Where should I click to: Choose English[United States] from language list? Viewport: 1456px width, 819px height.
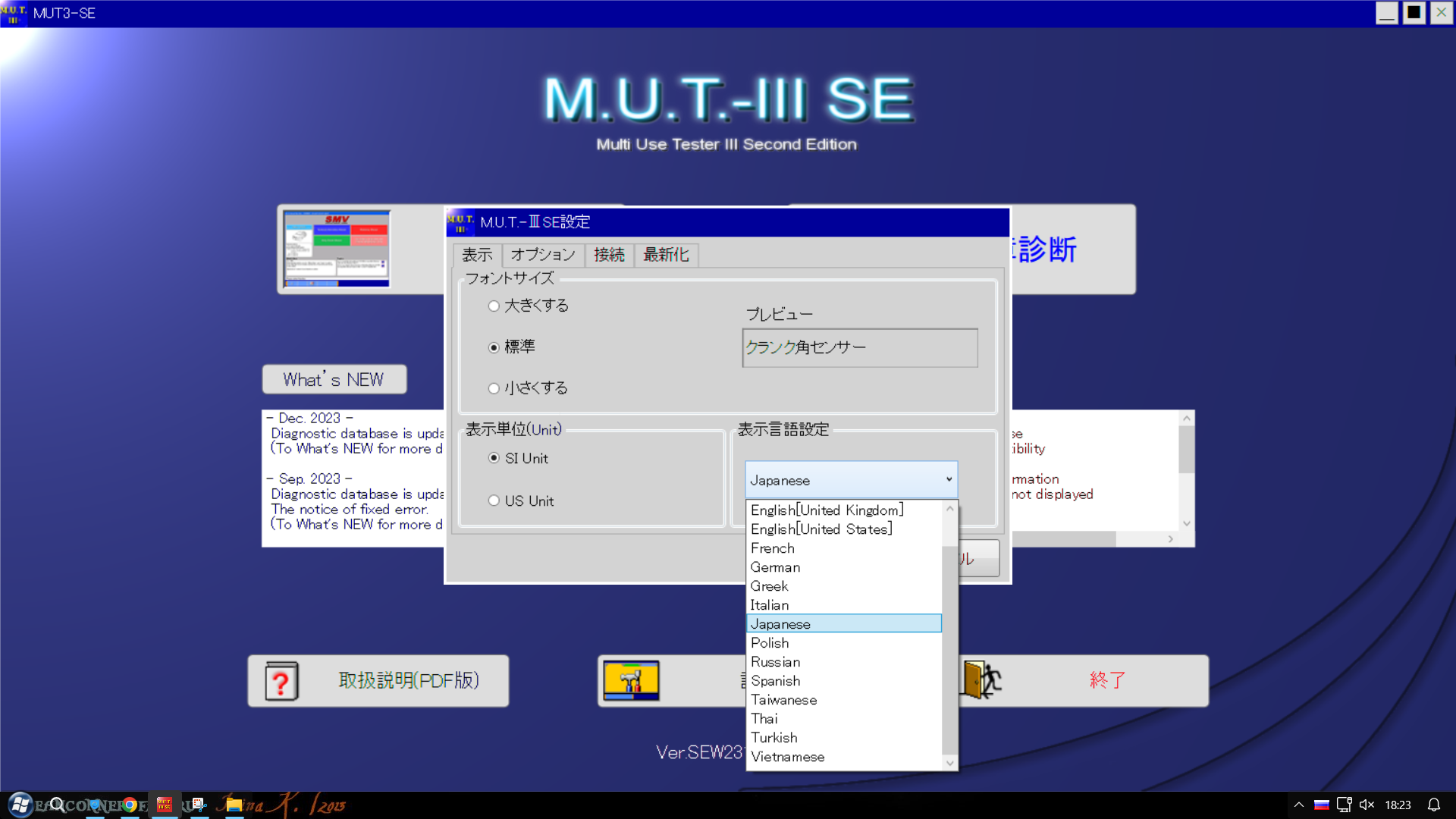844,529
